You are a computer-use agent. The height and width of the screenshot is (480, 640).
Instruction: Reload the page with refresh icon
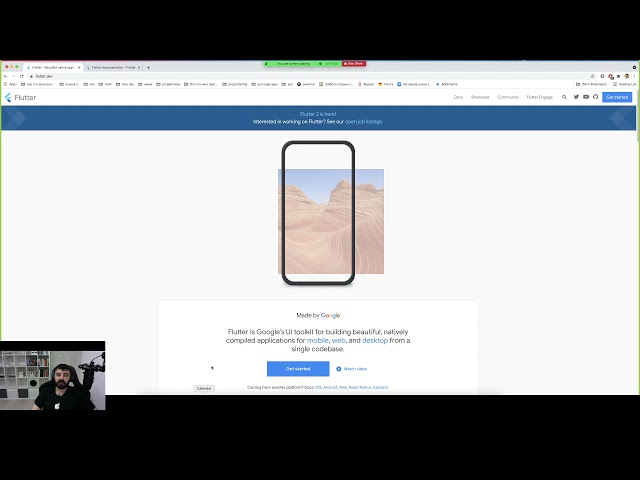pyautogui.click(x=22, y=76)
